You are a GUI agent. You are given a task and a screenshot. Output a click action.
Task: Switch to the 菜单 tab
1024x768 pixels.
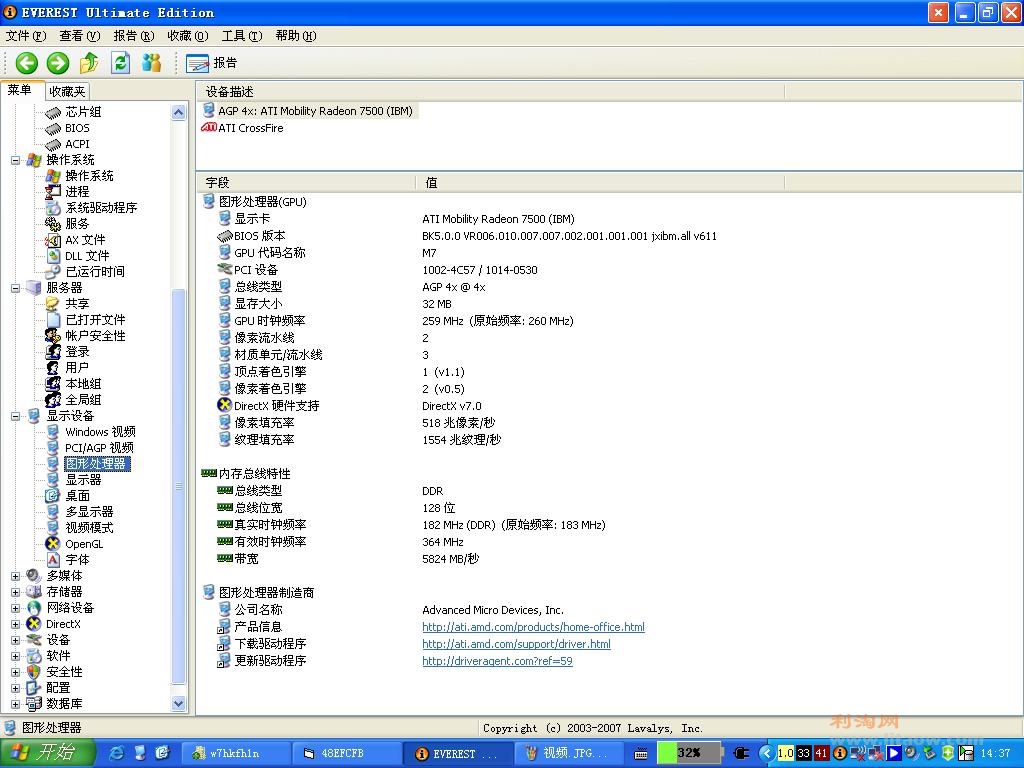point(20,90)
